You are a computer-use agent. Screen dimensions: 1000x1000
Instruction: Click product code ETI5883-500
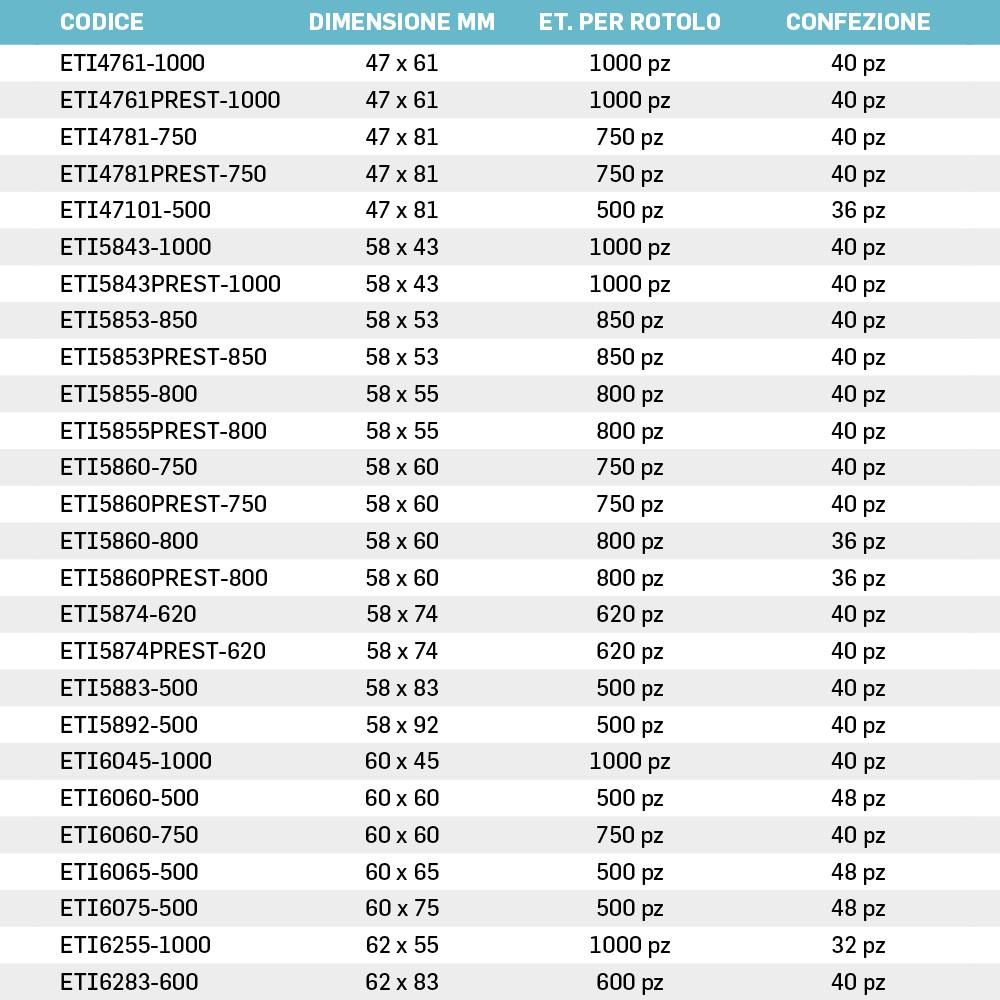tap(129, 688)
